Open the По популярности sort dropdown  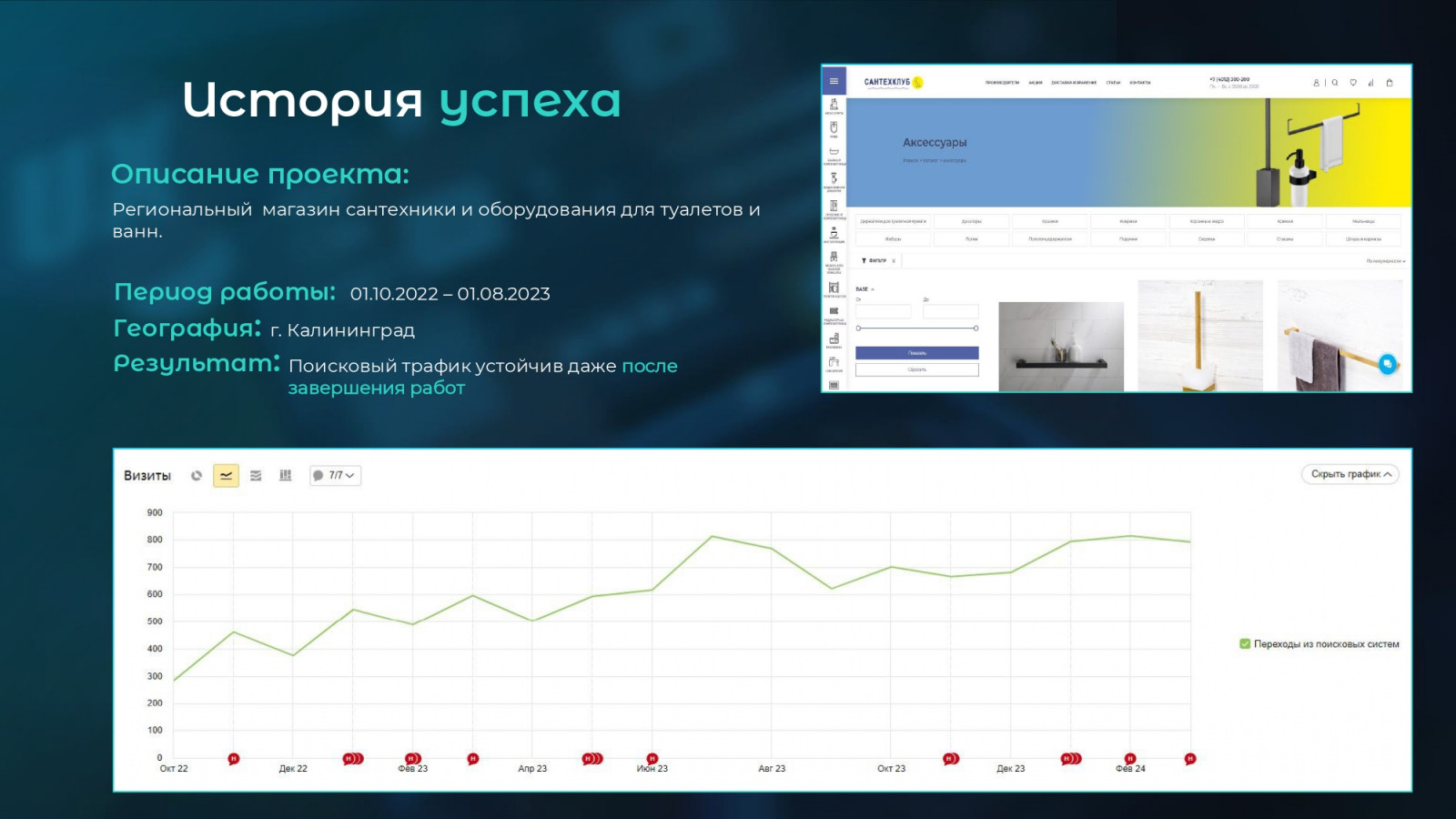pos(1385,261)
